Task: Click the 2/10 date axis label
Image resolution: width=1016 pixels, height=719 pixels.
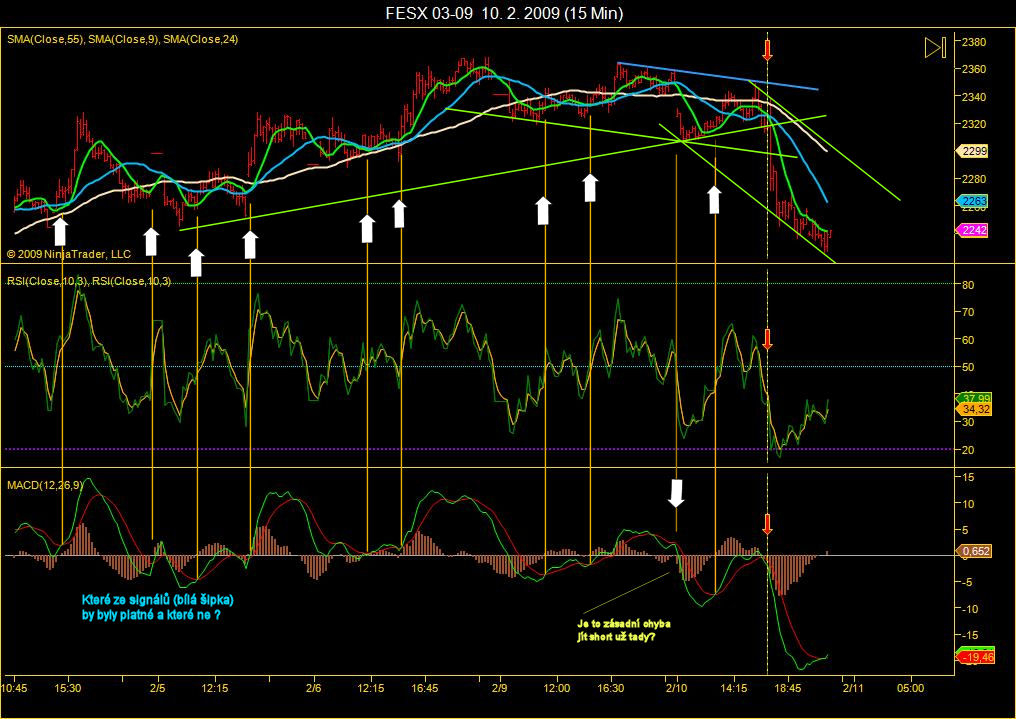Action: [676, 688]
